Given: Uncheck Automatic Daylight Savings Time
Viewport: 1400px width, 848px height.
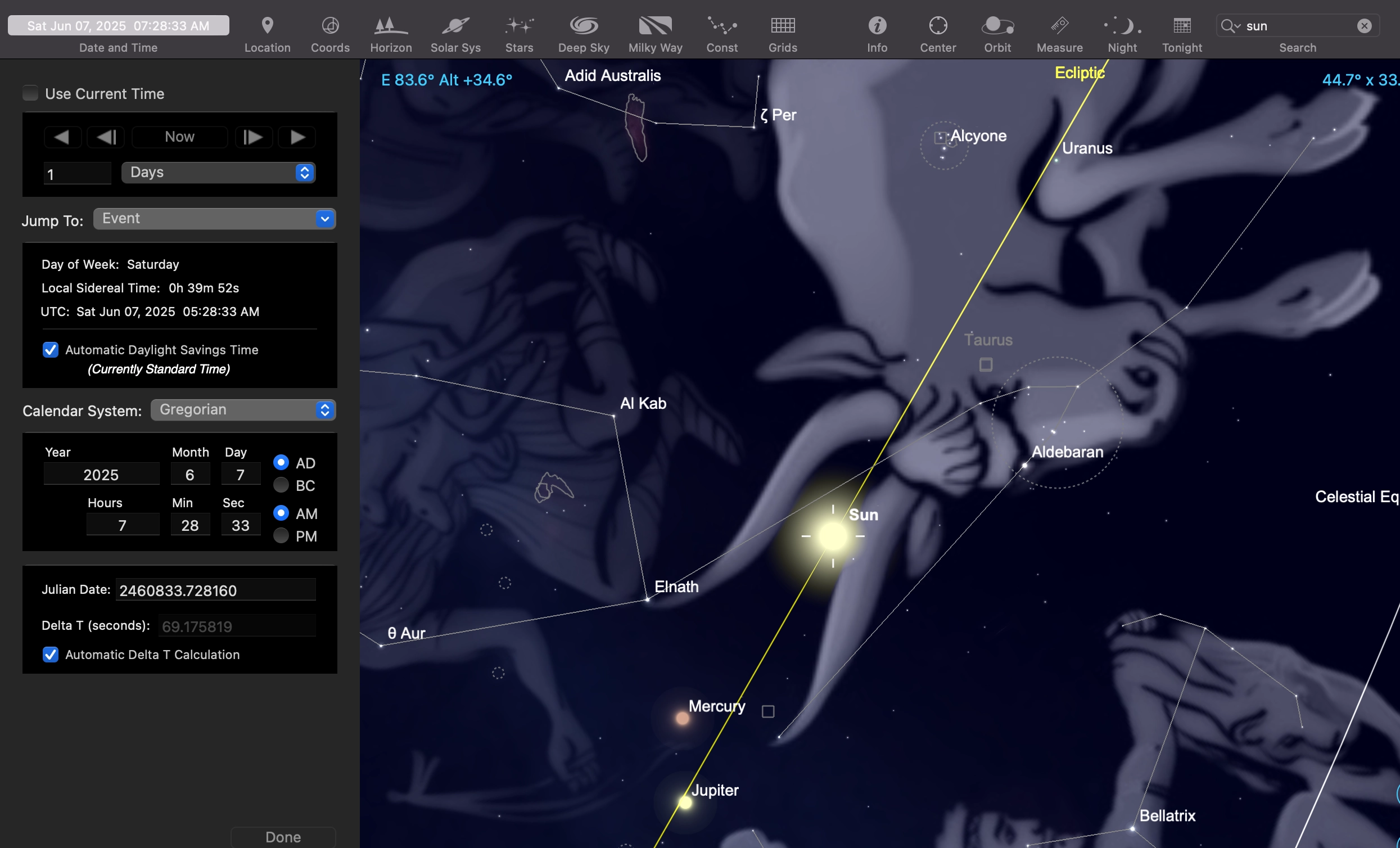Looking at the screenshot, I should click(51, 350).
